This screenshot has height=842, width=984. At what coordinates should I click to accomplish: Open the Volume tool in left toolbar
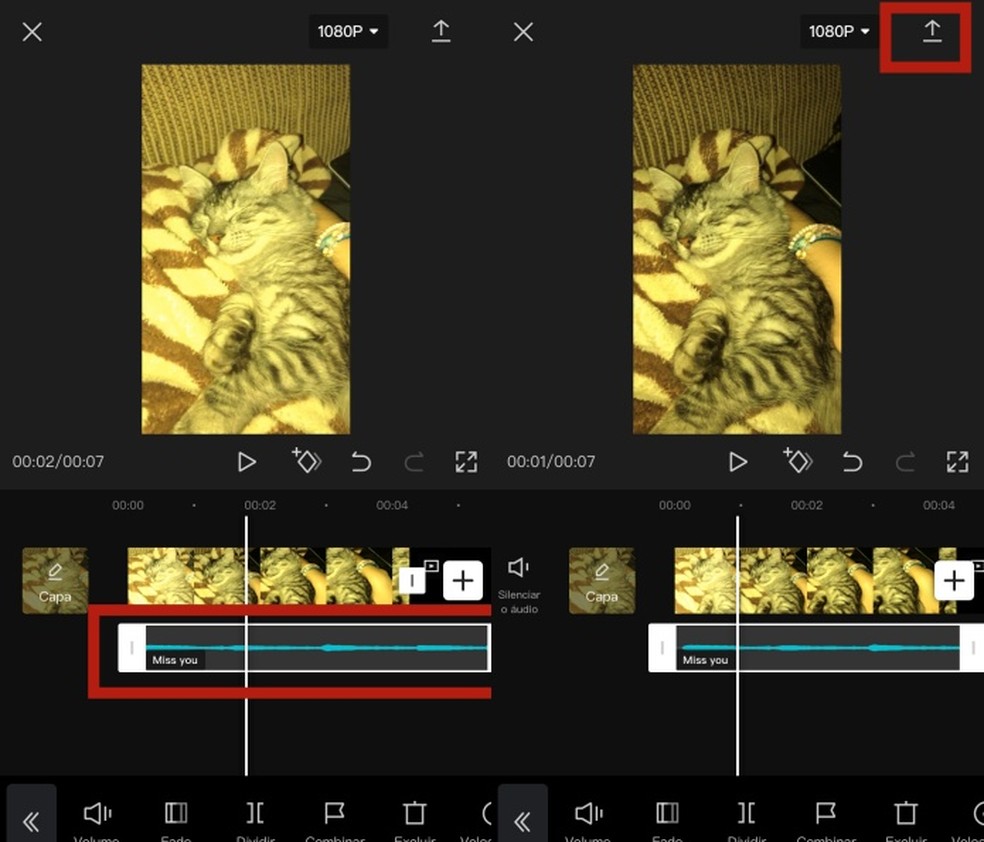(x=97, y=821)
